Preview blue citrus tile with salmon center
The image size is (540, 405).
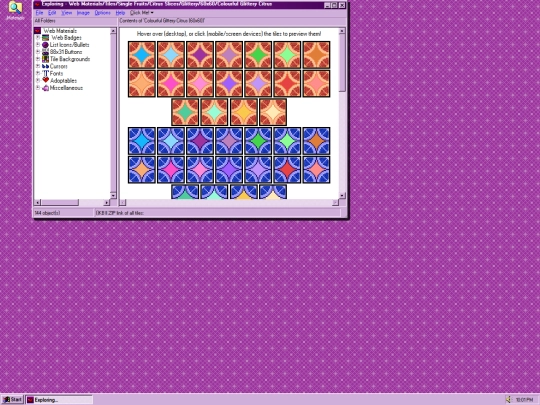316,170
